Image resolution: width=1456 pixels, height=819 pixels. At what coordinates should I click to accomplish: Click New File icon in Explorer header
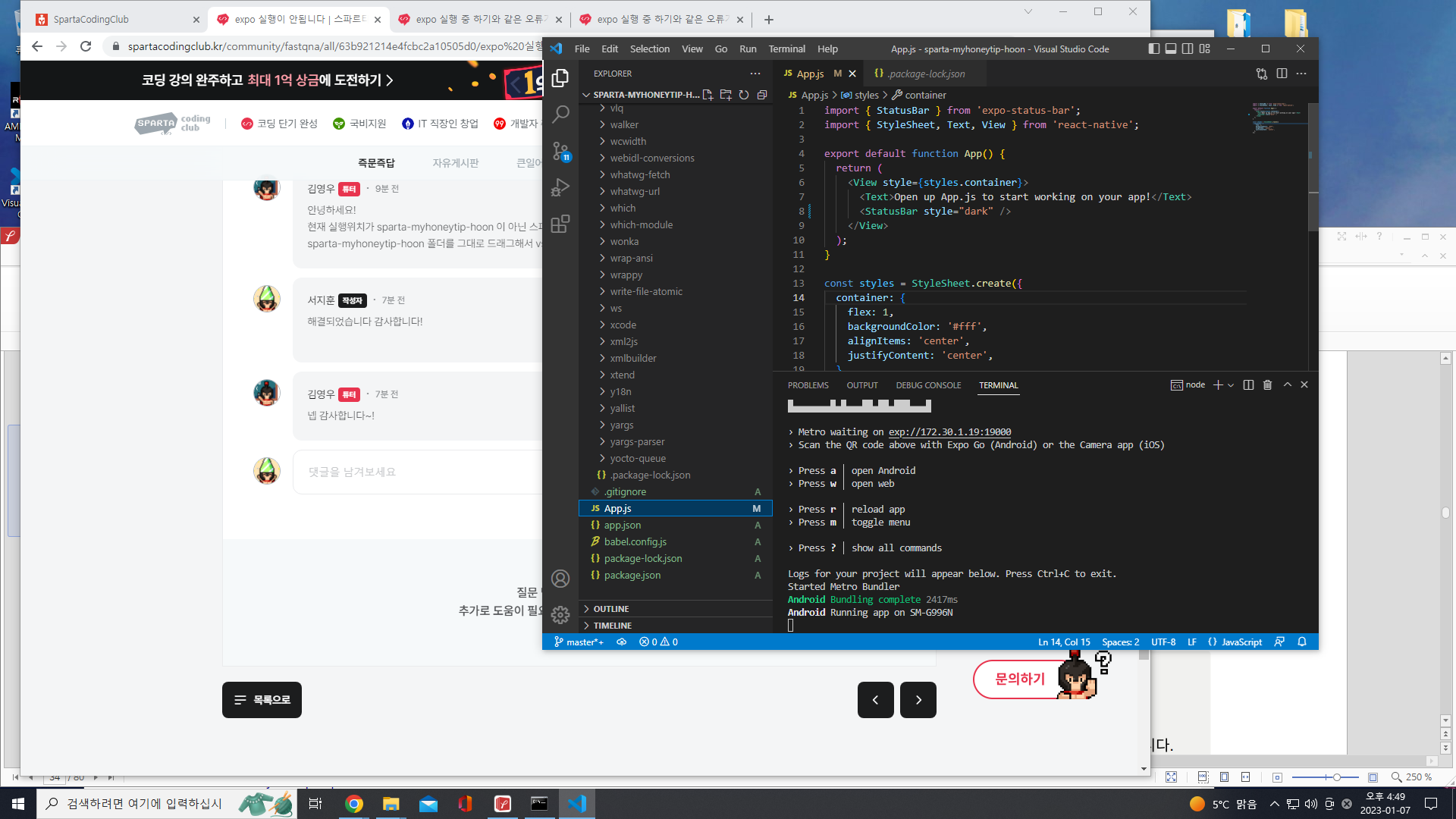[708, 95]
